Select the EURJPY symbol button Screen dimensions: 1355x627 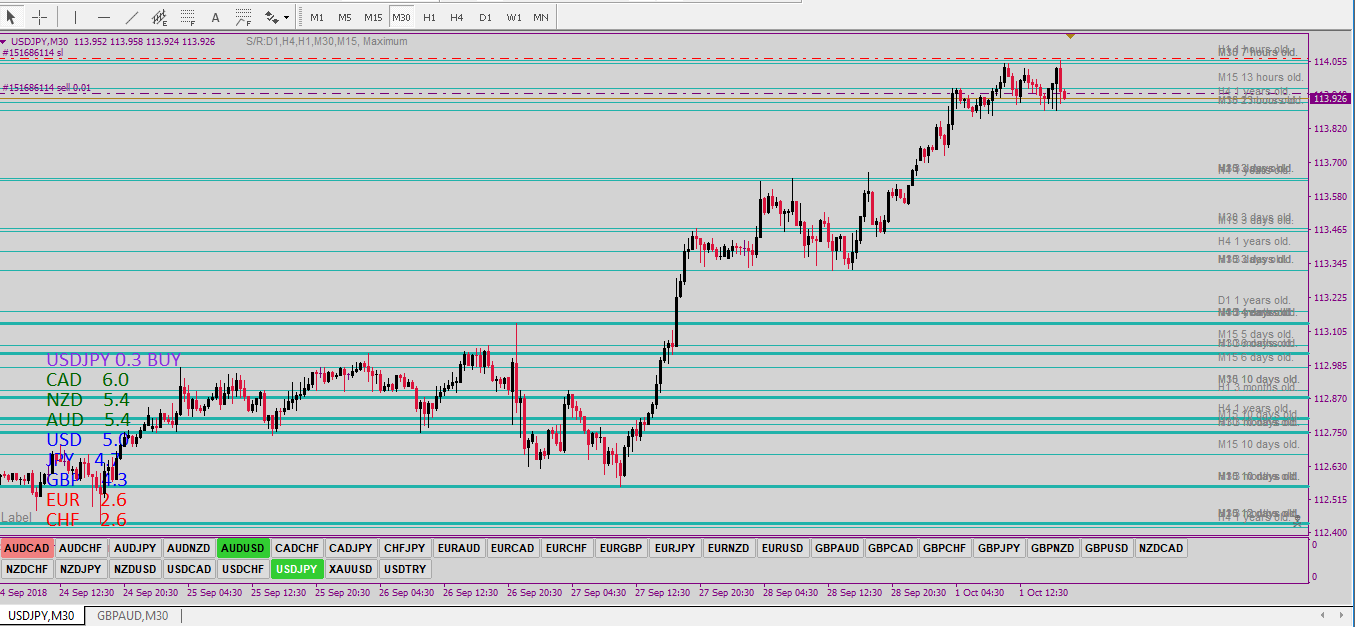675,548
